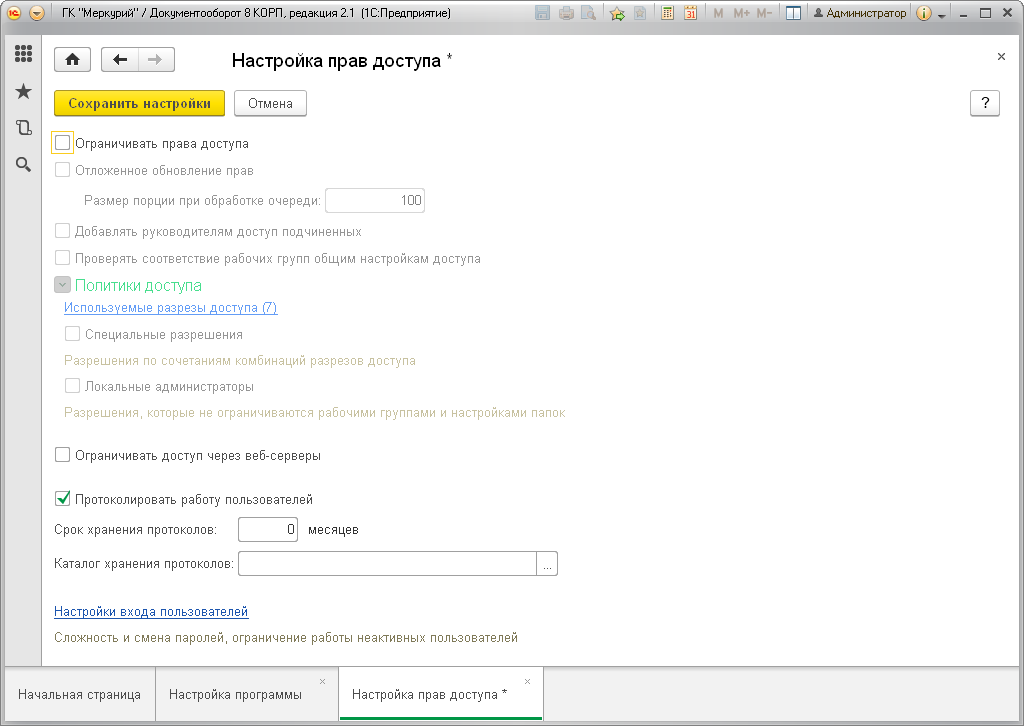Viewport: 1024px width, 726px height.
Task: Open the sections menu grid icon
Action: click(24, 54)
